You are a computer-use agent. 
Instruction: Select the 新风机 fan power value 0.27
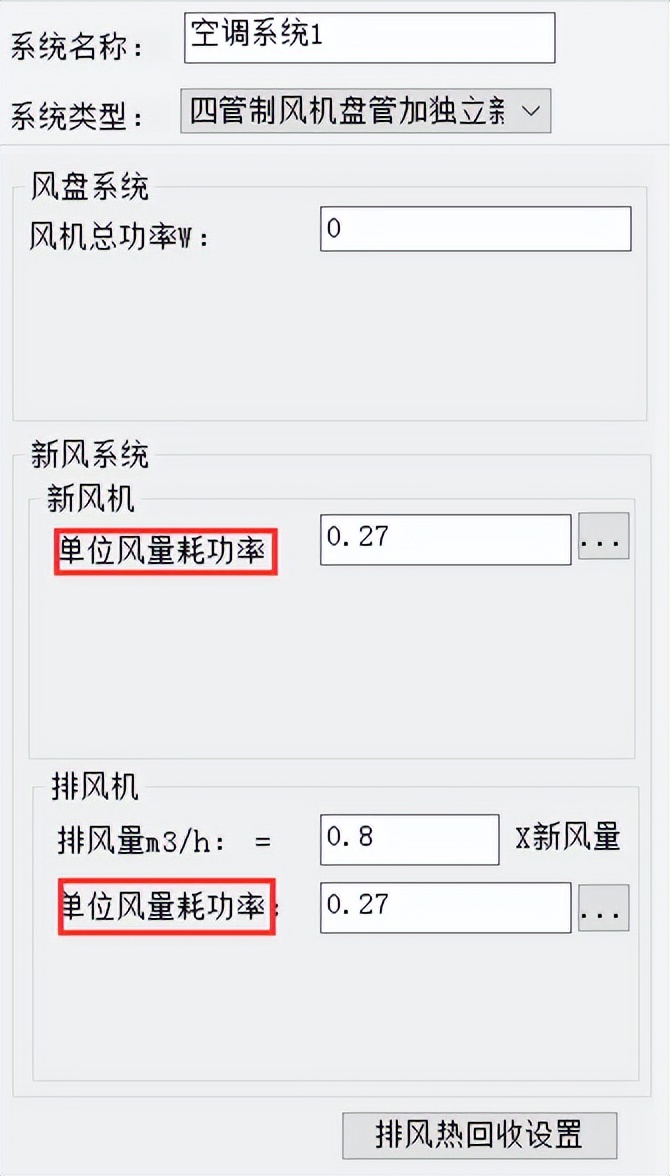point(444,539)
